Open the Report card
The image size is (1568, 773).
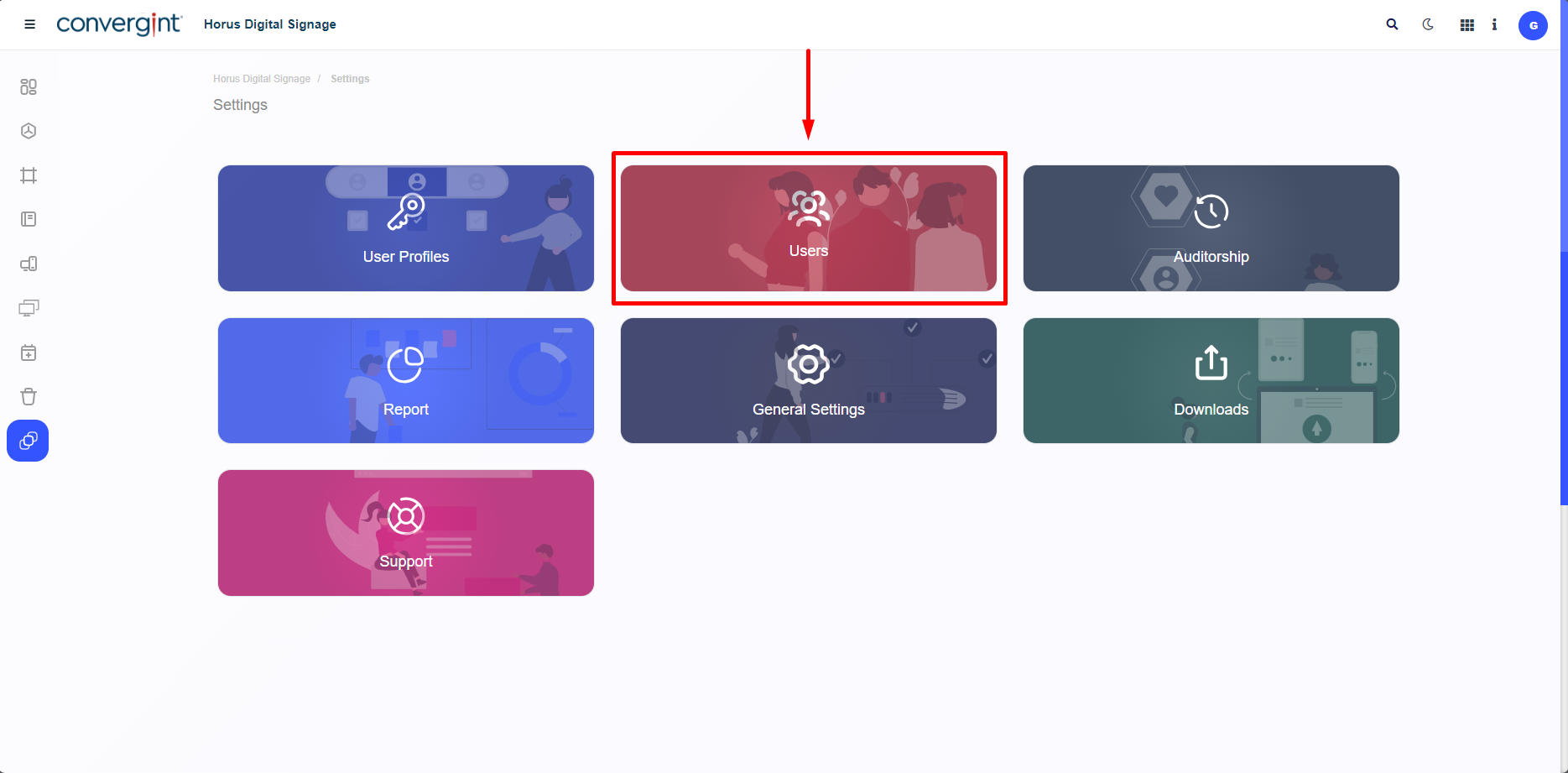click(406, 380)
